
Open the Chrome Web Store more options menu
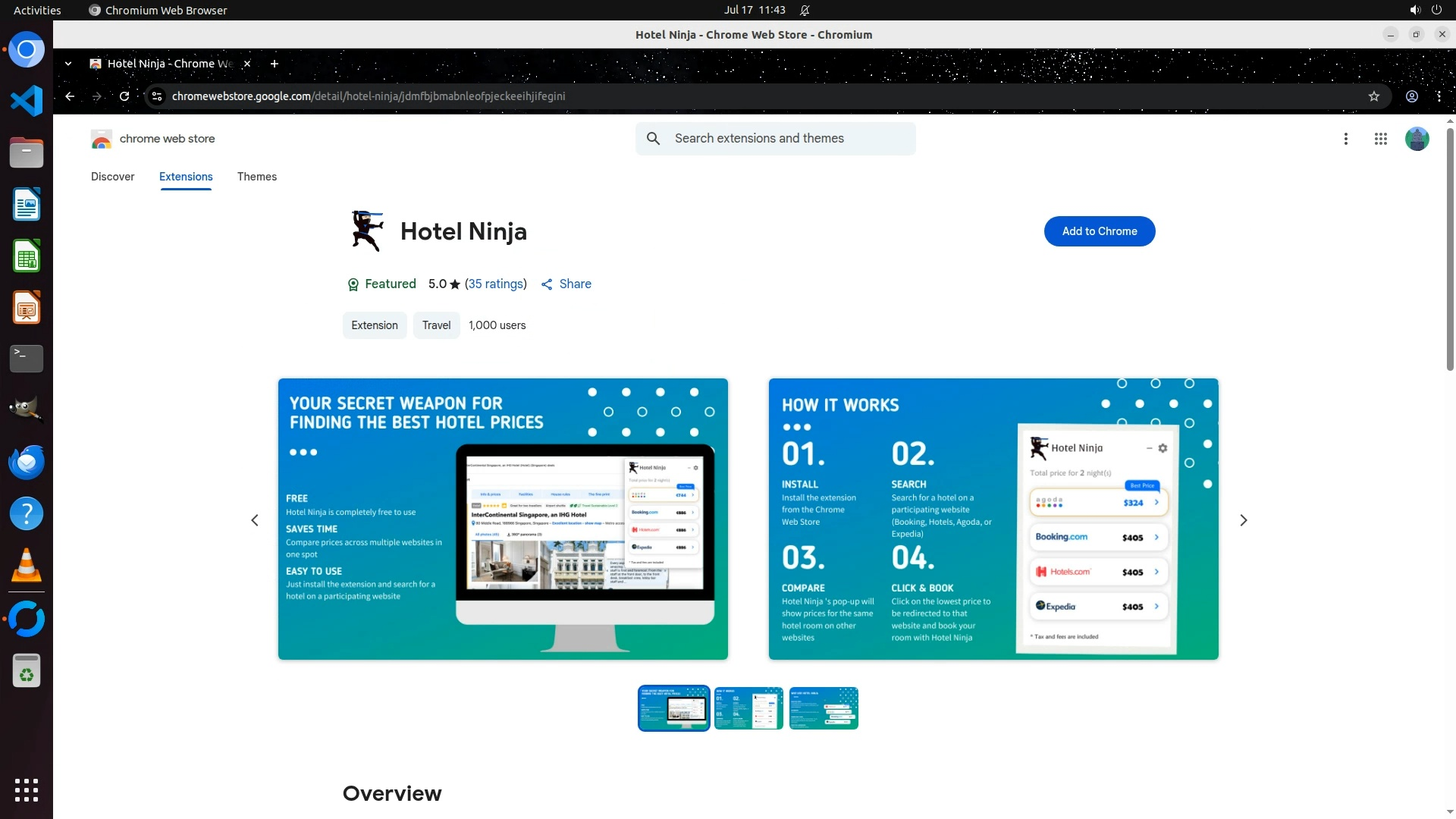(x=1345, y=139)
